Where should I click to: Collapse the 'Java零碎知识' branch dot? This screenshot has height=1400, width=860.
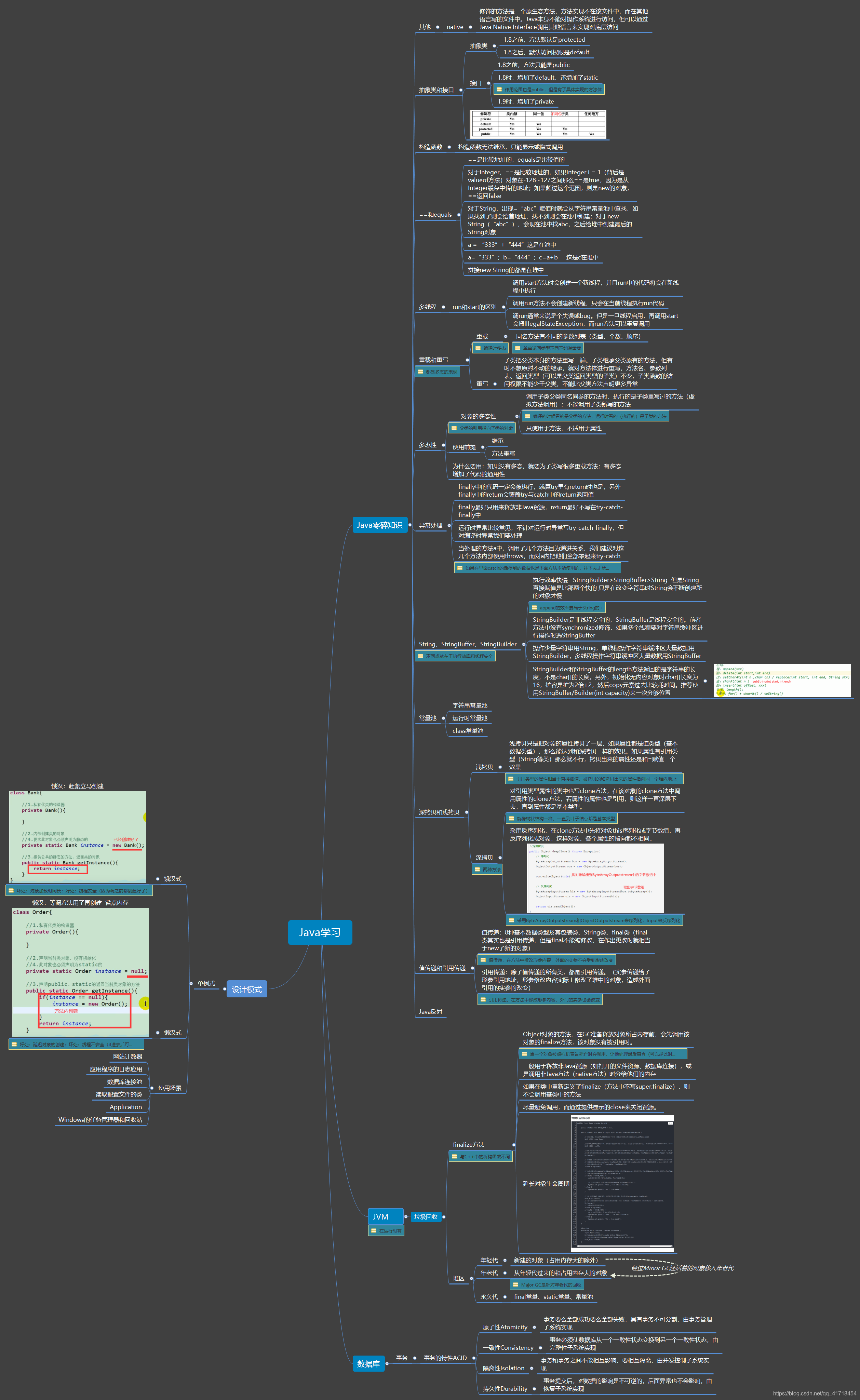tap(409, 525)
